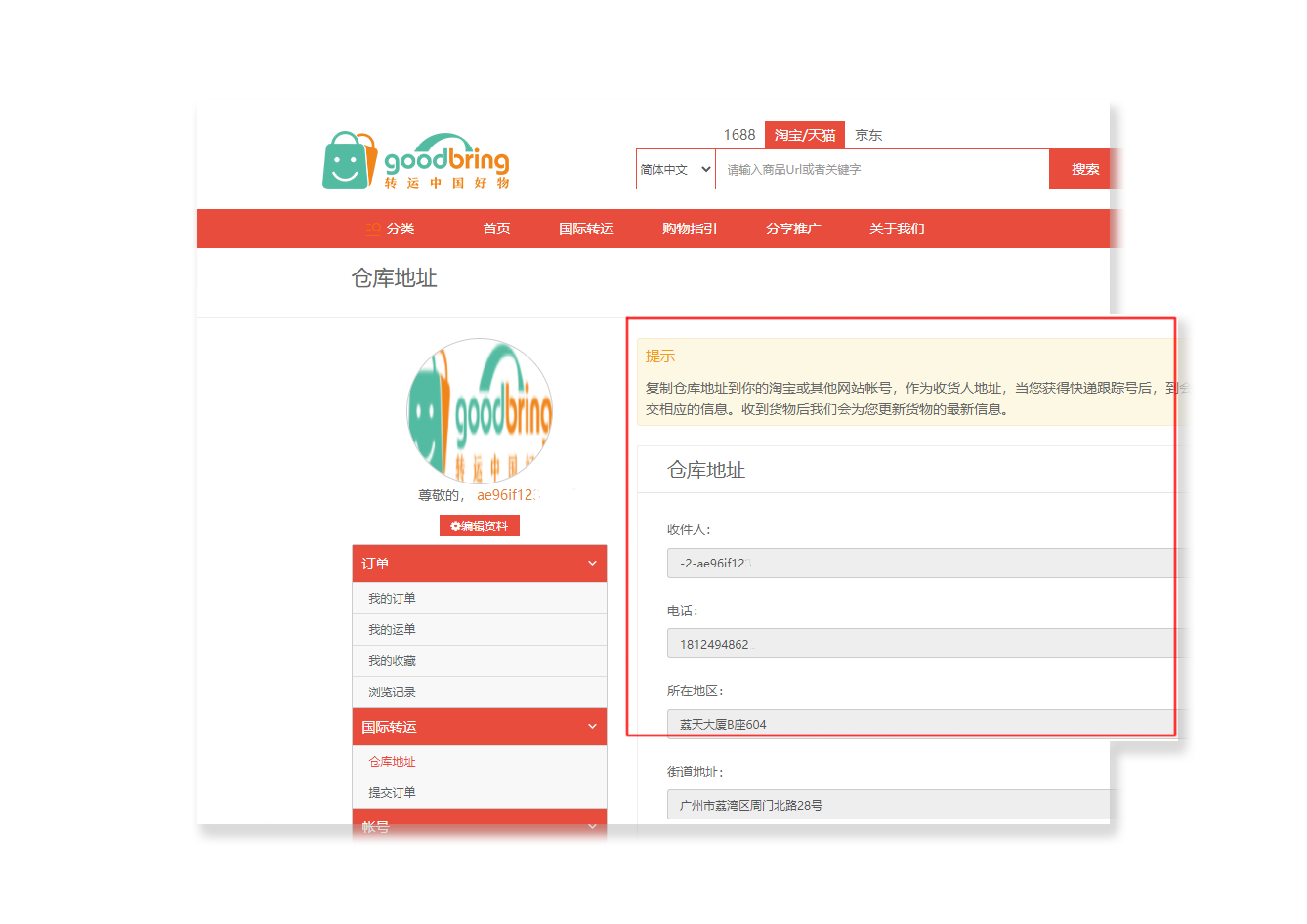Open 国际转运 in the top navigation bar

586,229
